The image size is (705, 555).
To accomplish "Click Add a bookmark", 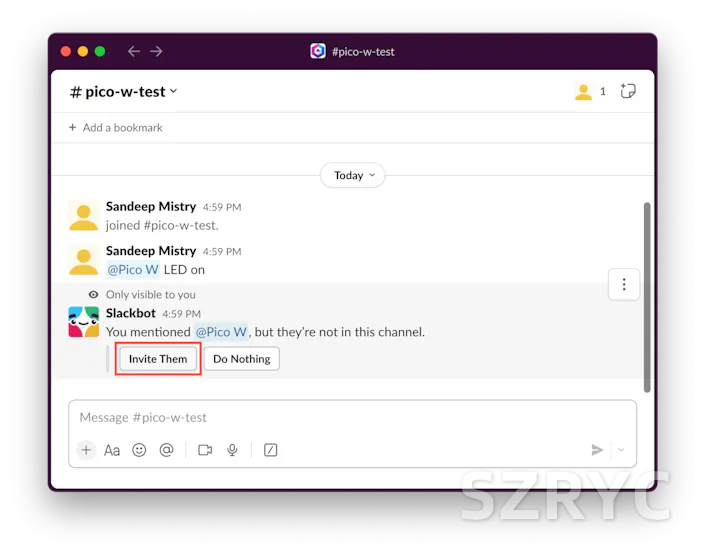I will click(x=115, y=127).
